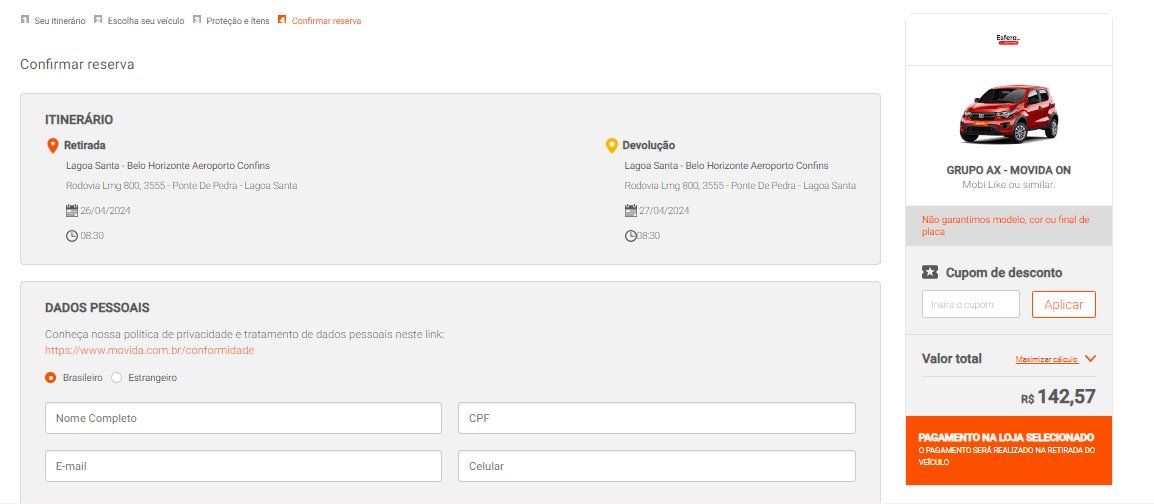The image size is (1154, 504).
Task: Click the Esfera partner logo
Action: 1008,40
